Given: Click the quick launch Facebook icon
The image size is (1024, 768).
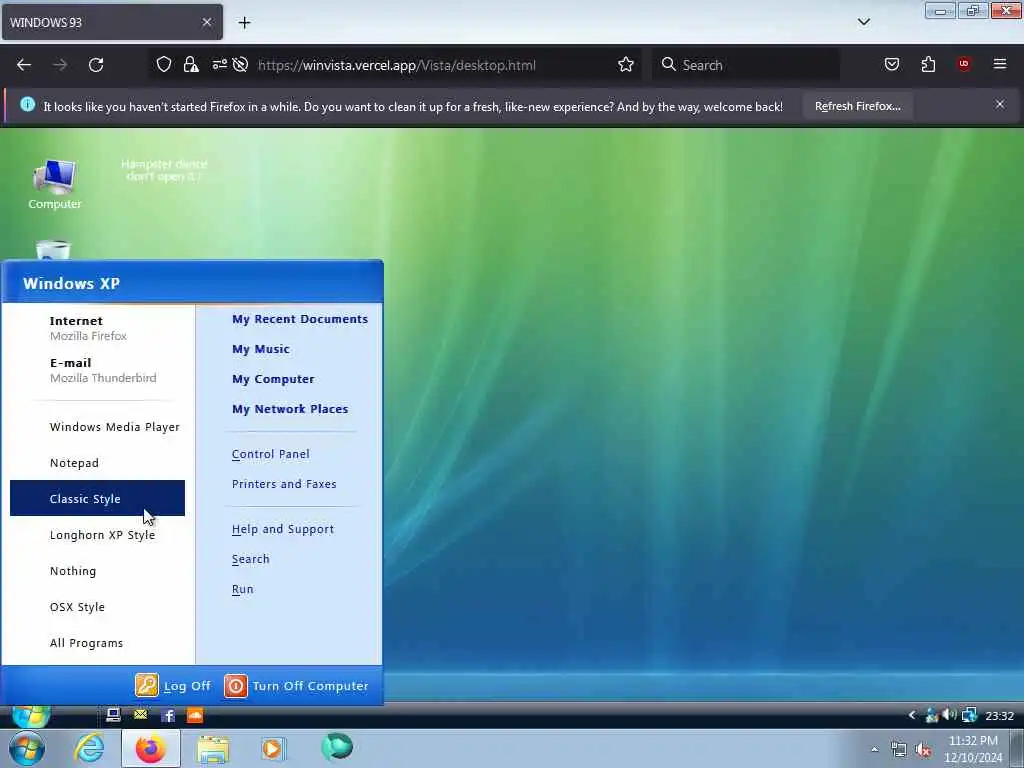Looking at the screenshot, I should point(168,716).
